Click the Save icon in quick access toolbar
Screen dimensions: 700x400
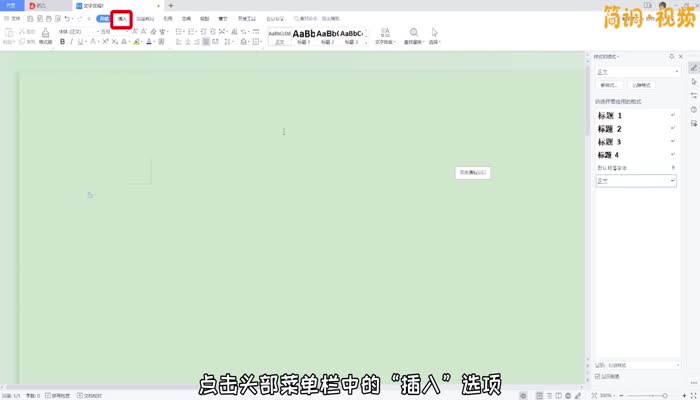tap(30, 19)
